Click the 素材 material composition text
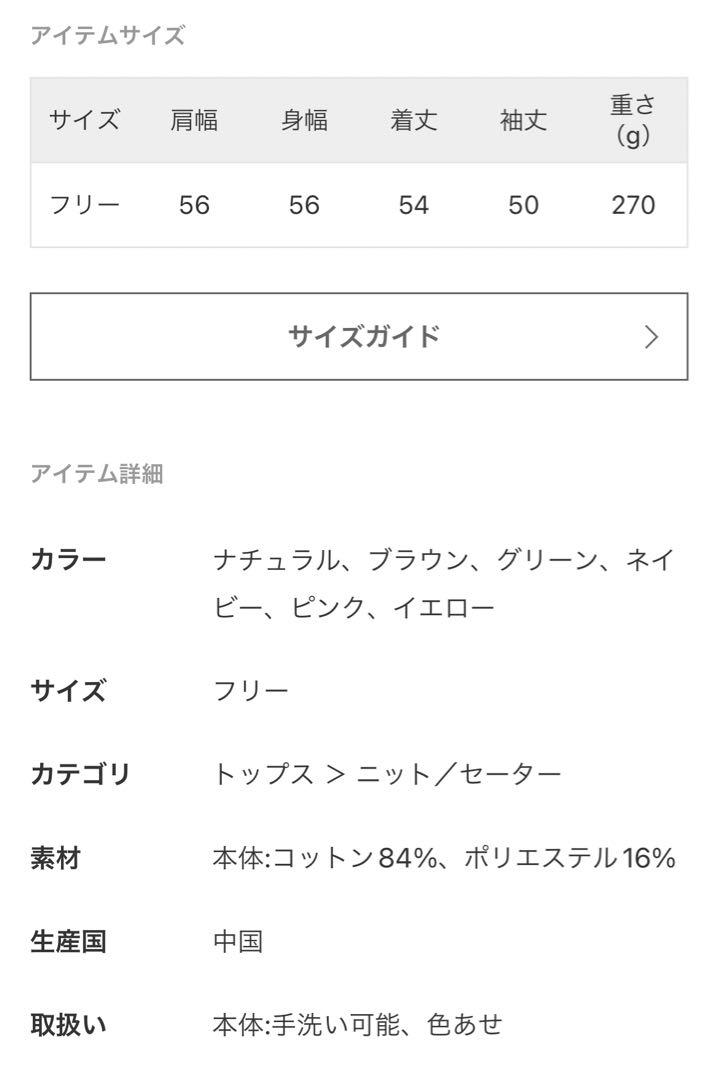719x1080 pixels. 444,858
